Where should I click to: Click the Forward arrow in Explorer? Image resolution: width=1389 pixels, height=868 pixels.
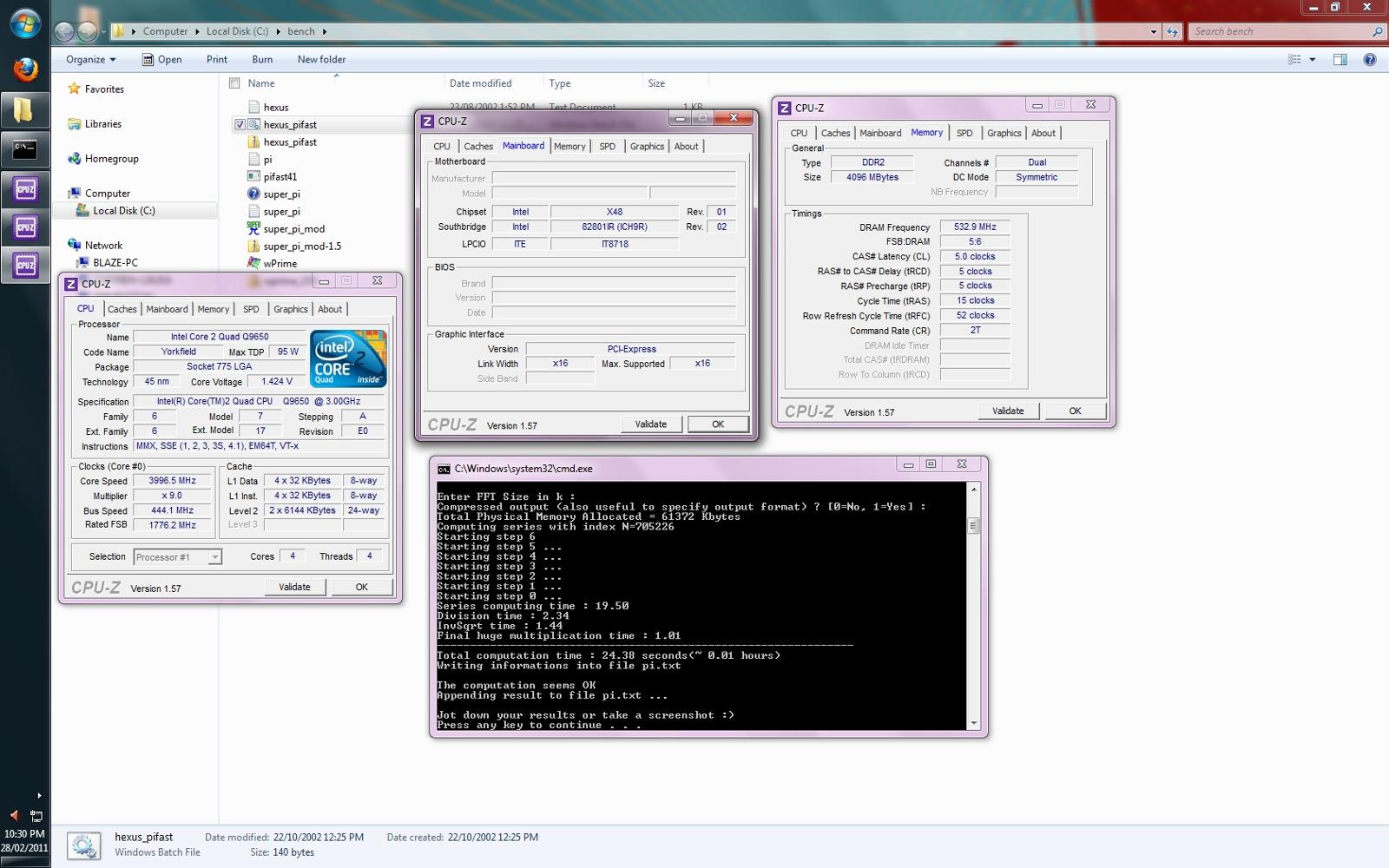(87, 32)
